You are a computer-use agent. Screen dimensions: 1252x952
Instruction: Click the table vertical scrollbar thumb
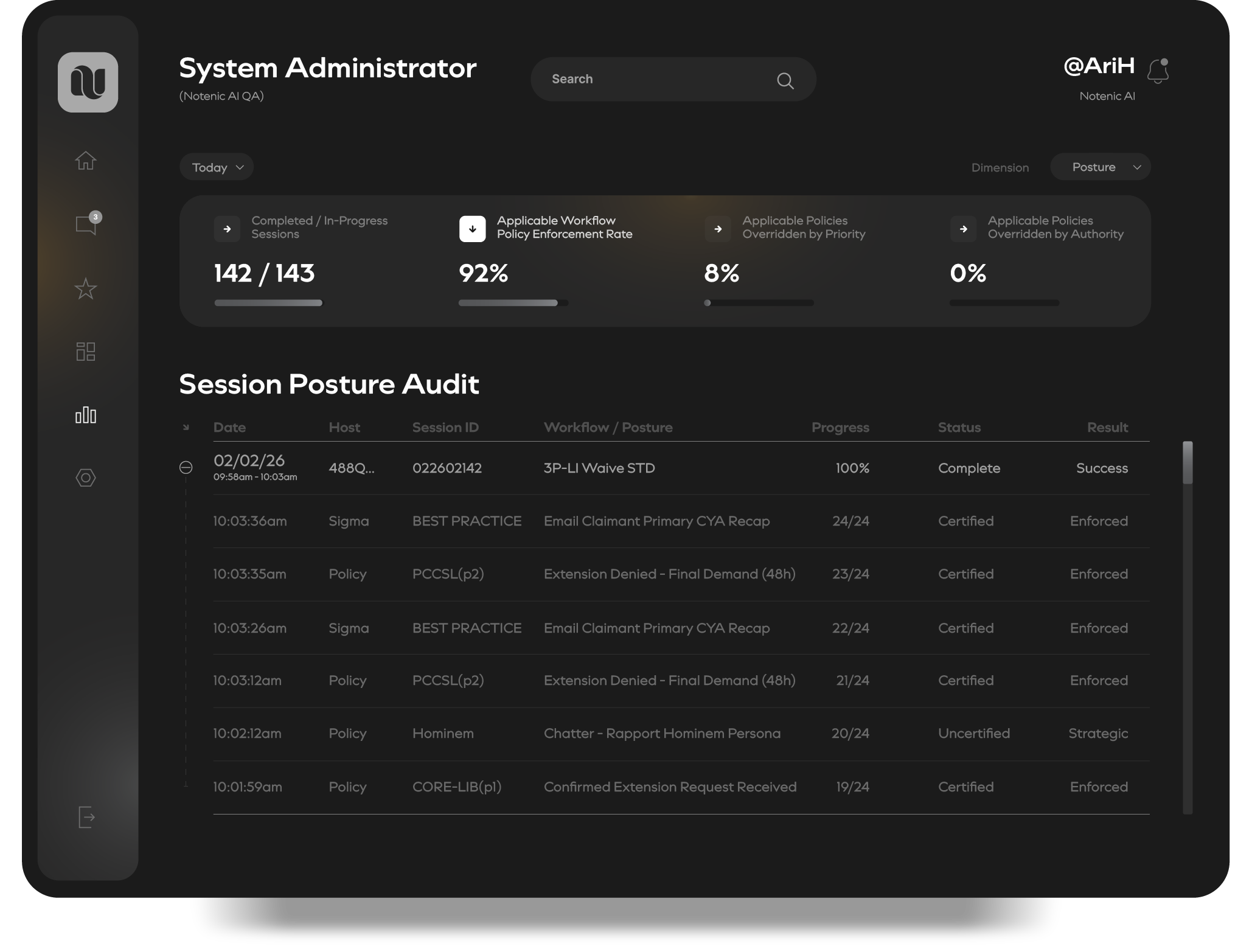coord(1187,463)
